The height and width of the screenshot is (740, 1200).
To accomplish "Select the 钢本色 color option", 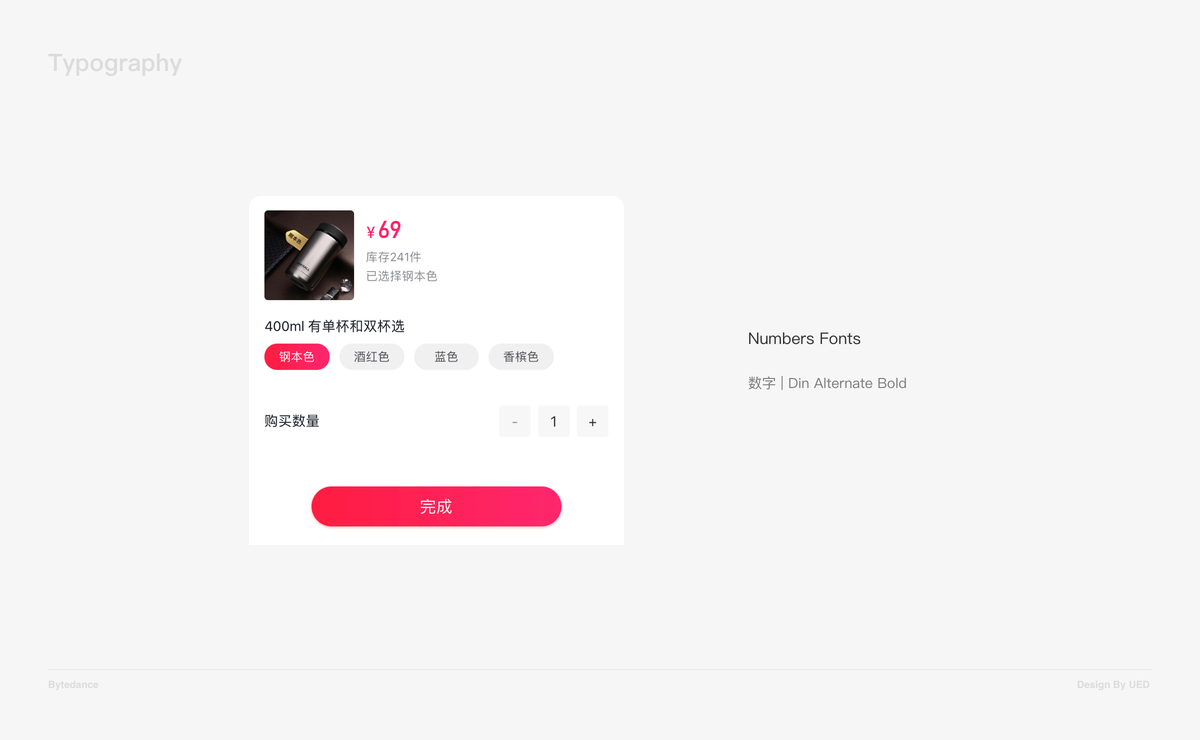I will [297, 357].
